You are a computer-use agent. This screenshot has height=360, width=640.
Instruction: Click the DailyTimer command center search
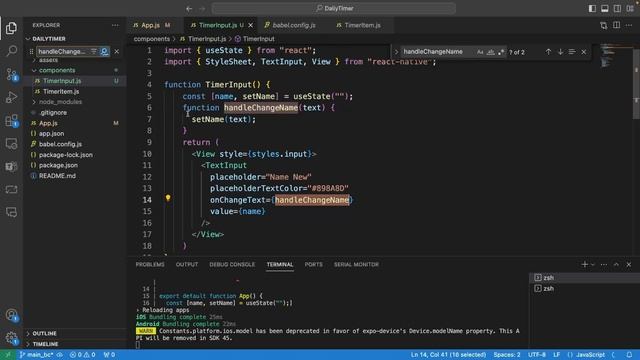pyautogui.click(x=334, y=8)
